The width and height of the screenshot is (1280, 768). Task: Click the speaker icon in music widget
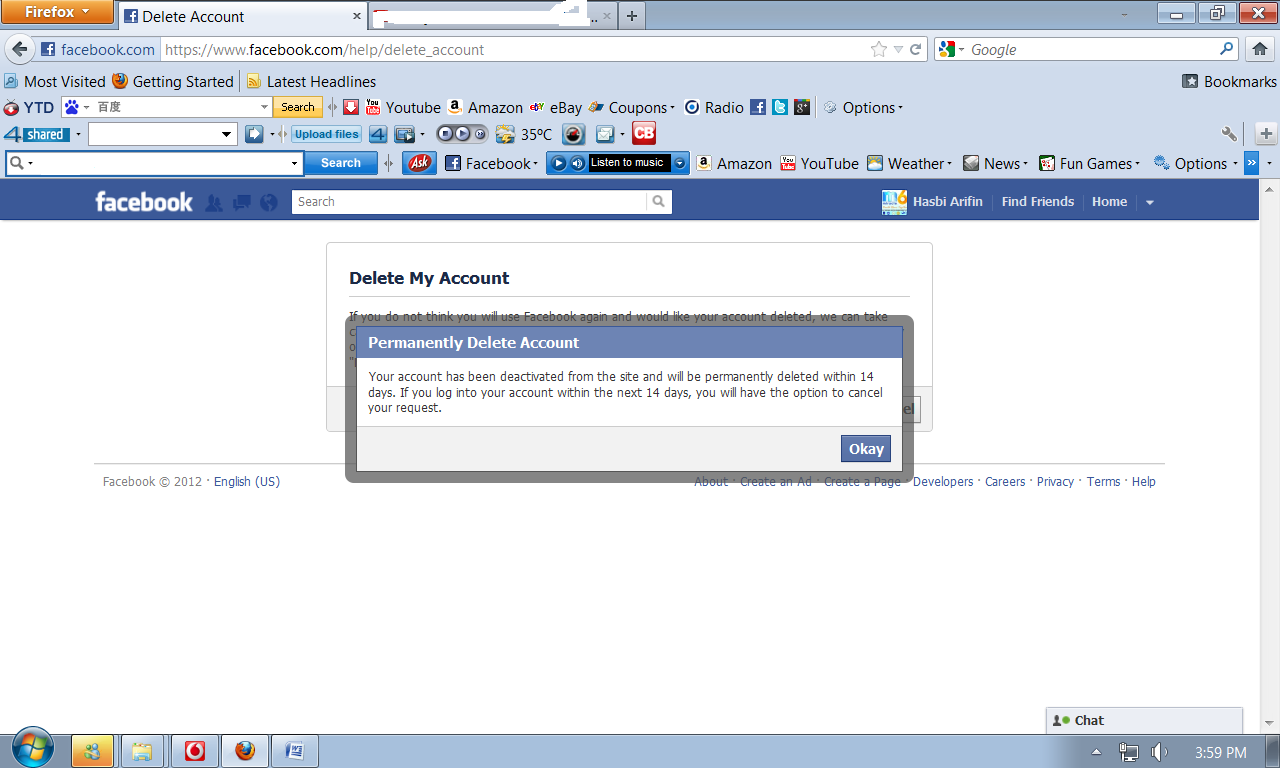[577, 163]
